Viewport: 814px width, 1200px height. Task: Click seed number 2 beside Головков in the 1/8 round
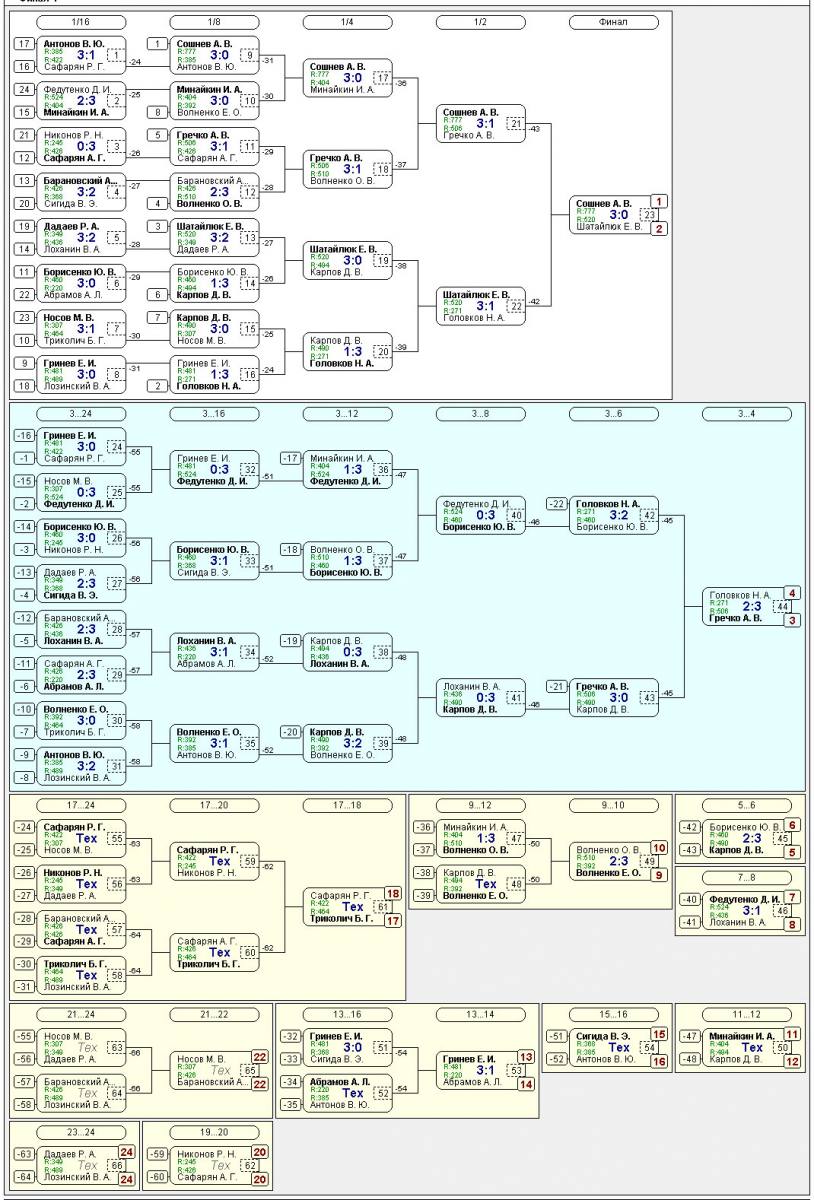[x=158, y=386]
